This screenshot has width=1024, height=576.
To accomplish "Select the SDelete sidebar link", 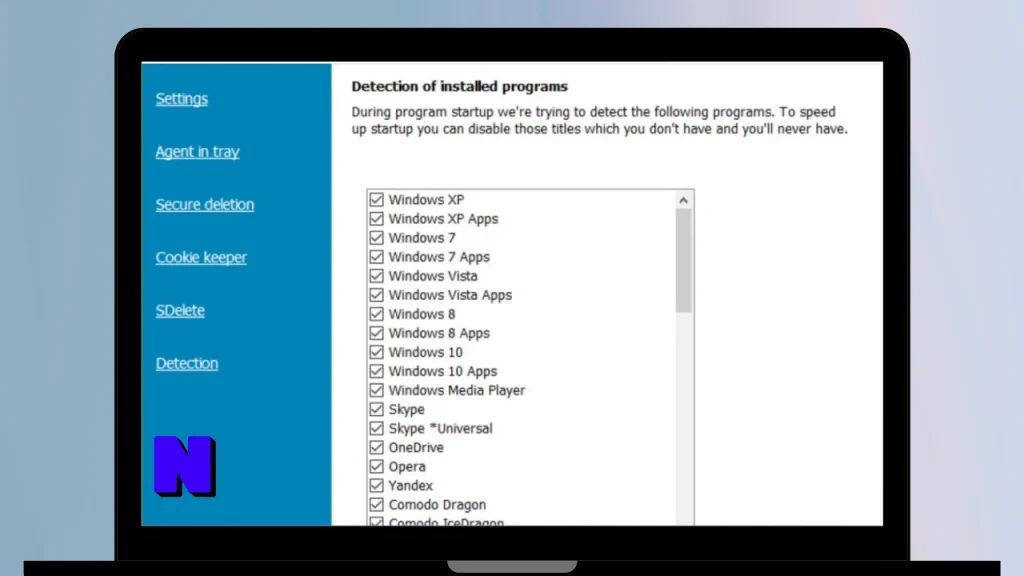I will [x=180, y=310].
